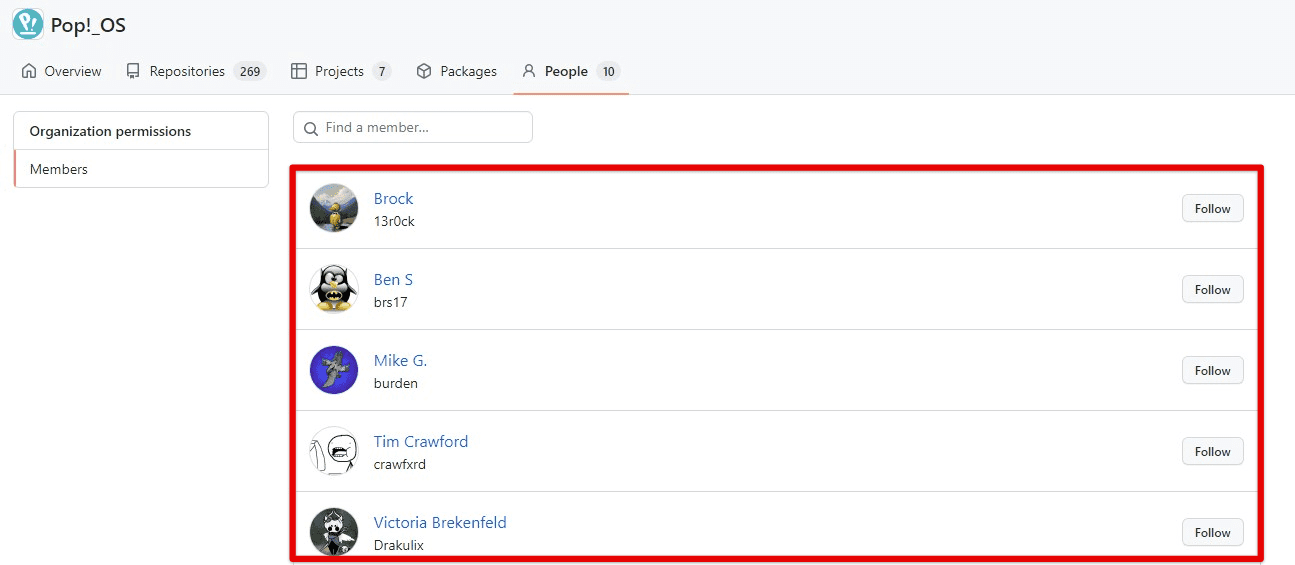Image resolution: width=1295 pixels, height=565 pixels.
Task: Click the search magnifier icon
Action: [311, 128]
